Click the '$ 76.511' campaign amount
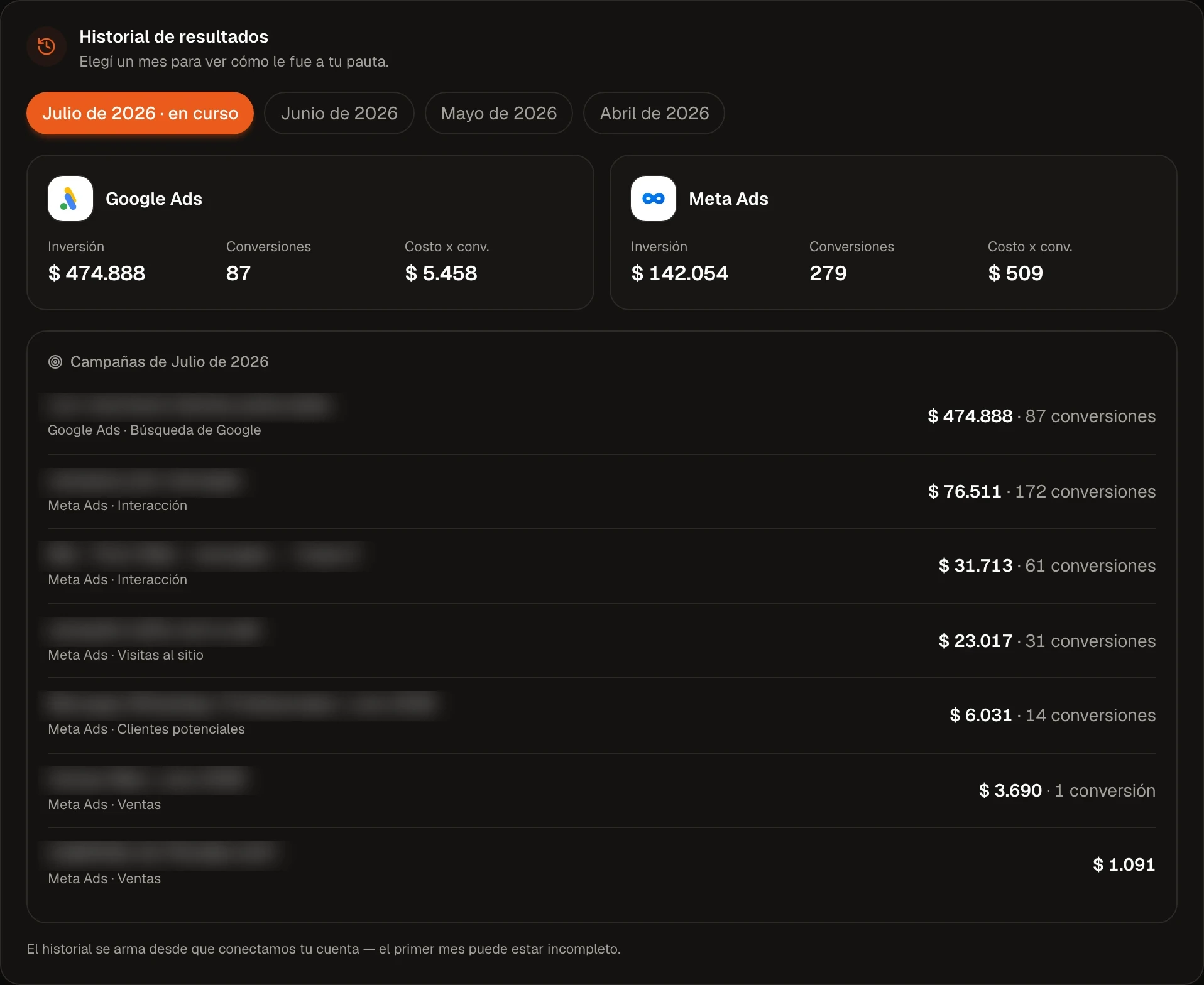Screen dimensions: 1204x985 [965, 492]
